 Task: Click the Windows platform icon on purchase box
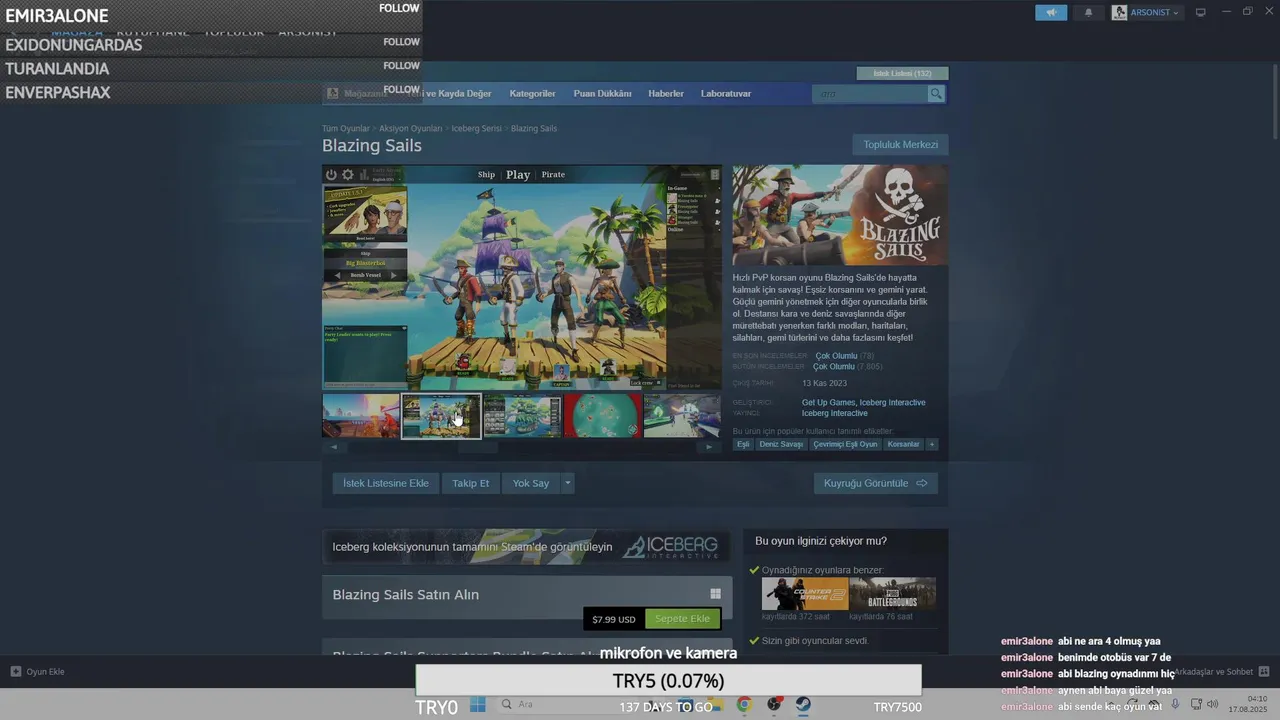715,594
